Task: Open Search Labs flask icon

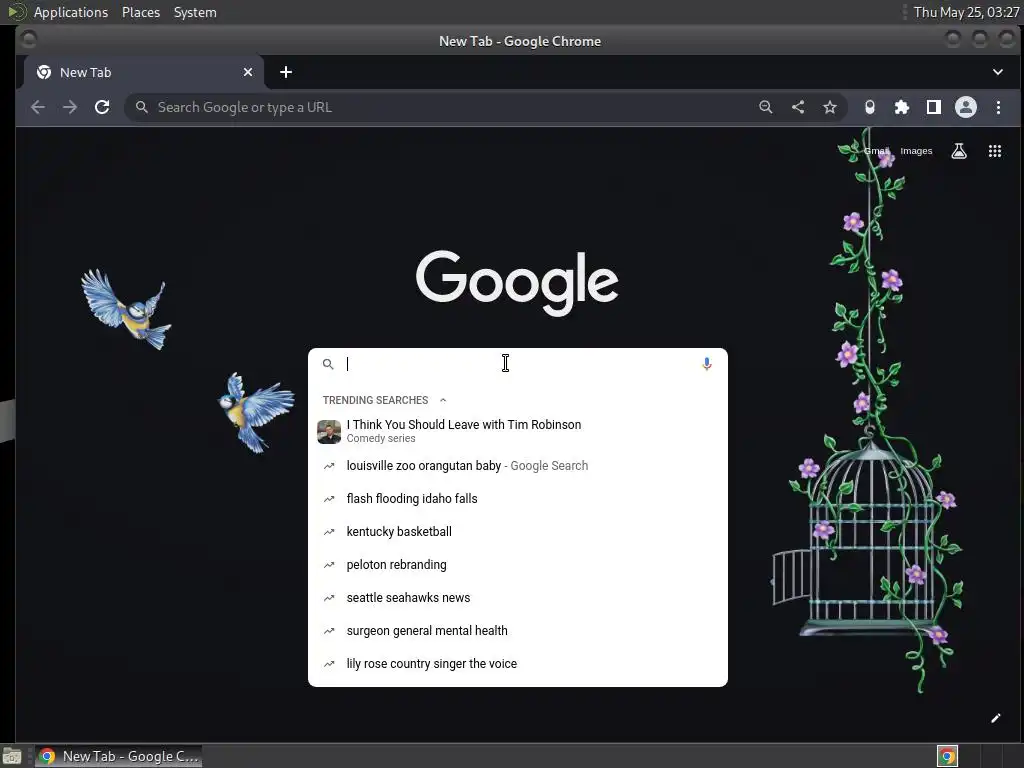Action: [959, 151]
